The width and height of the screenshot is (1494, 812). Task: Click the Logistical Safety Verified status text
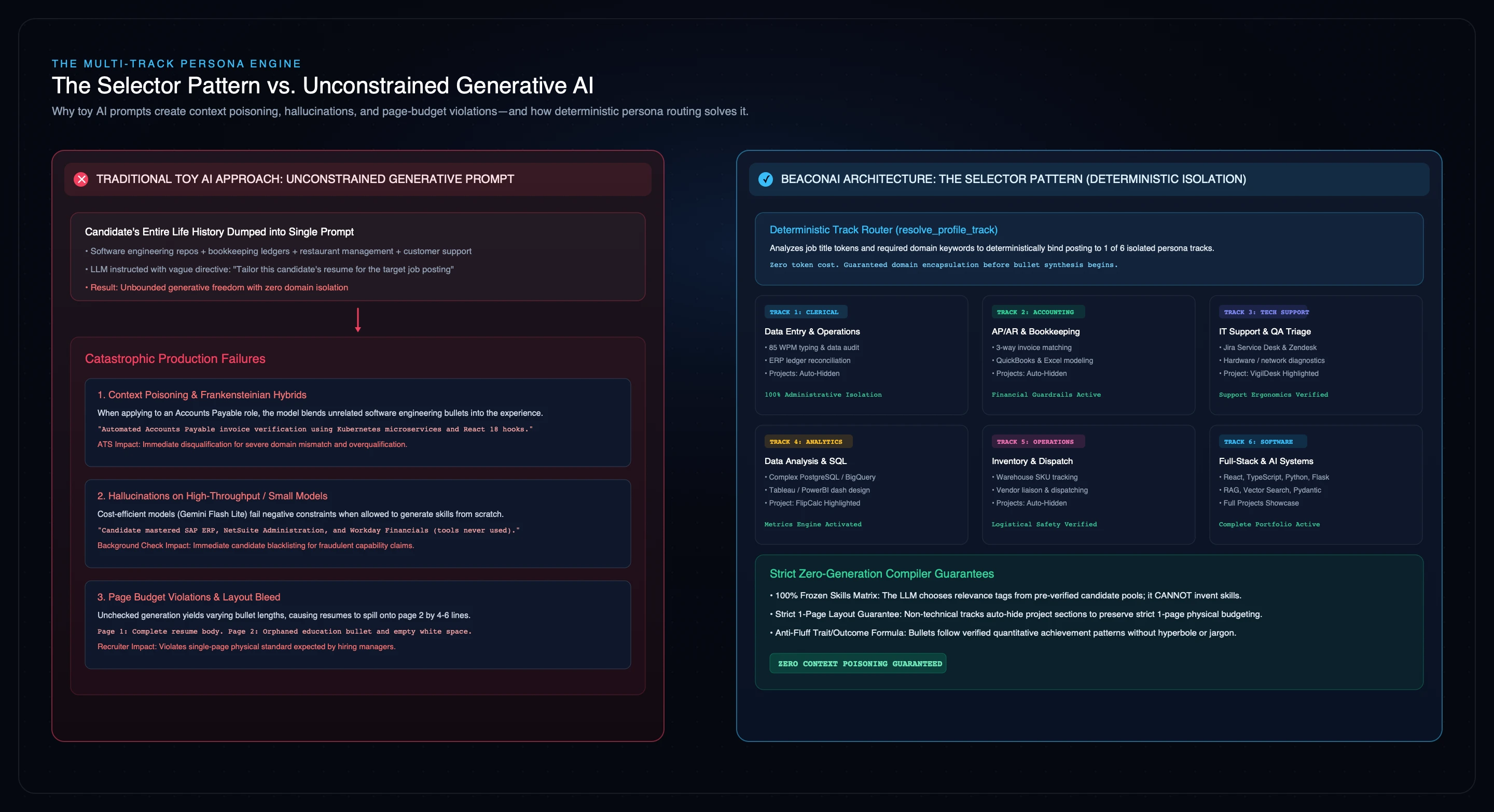click(x=1044, y=525)
